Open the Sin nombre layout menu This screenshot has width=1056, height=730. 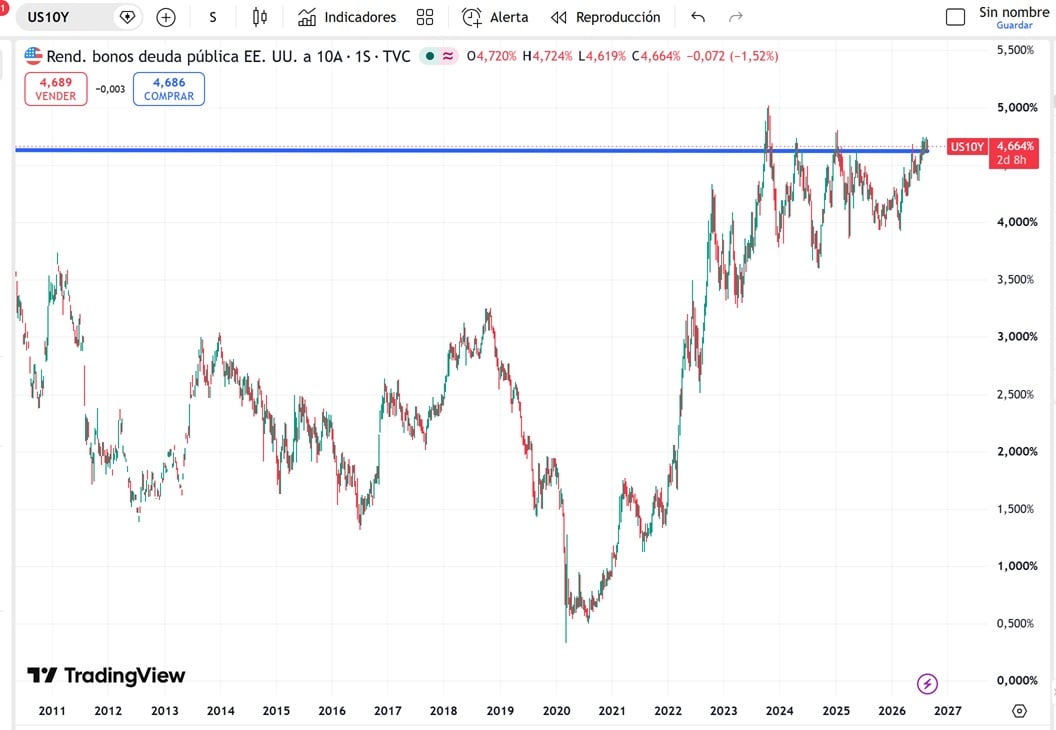coord(1014,12)
